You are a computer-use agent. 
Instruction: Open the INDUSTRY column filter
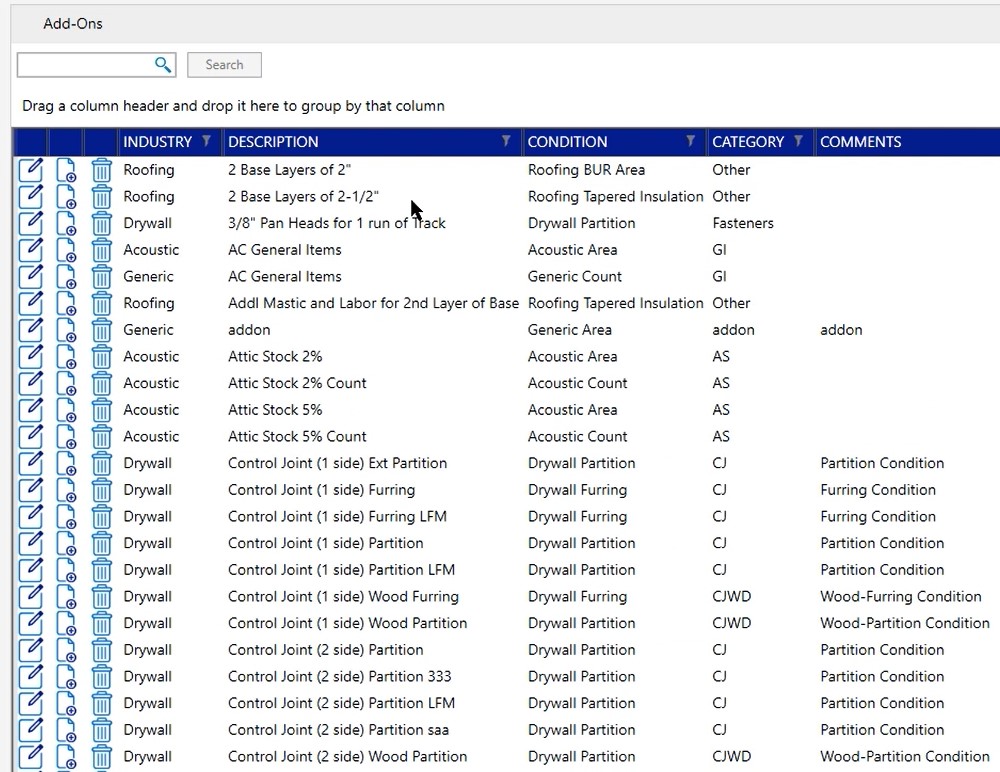pyautogui.click(x=208, y=141)
